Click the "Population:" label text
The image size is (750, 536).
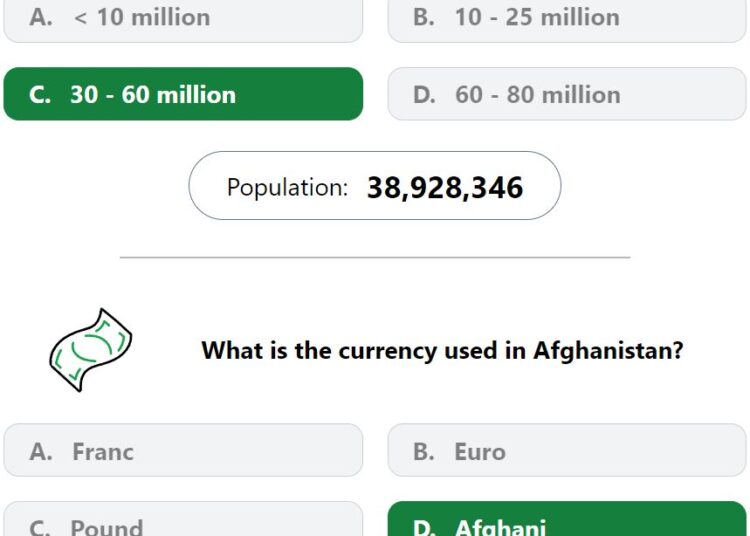point(287,187)
